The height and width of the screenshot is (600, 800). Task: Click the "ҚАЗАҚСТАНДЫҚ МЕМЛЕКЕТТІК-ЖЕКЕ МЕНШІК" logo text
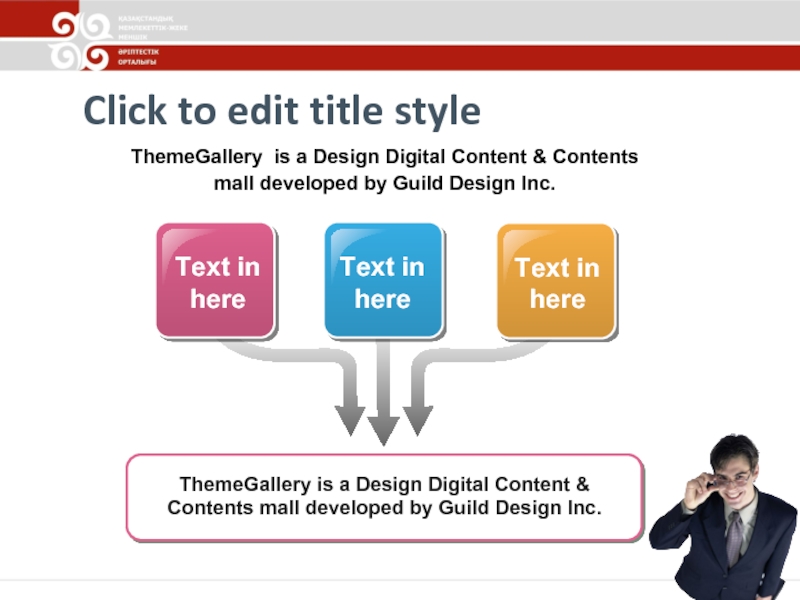[x=153, y=28]
